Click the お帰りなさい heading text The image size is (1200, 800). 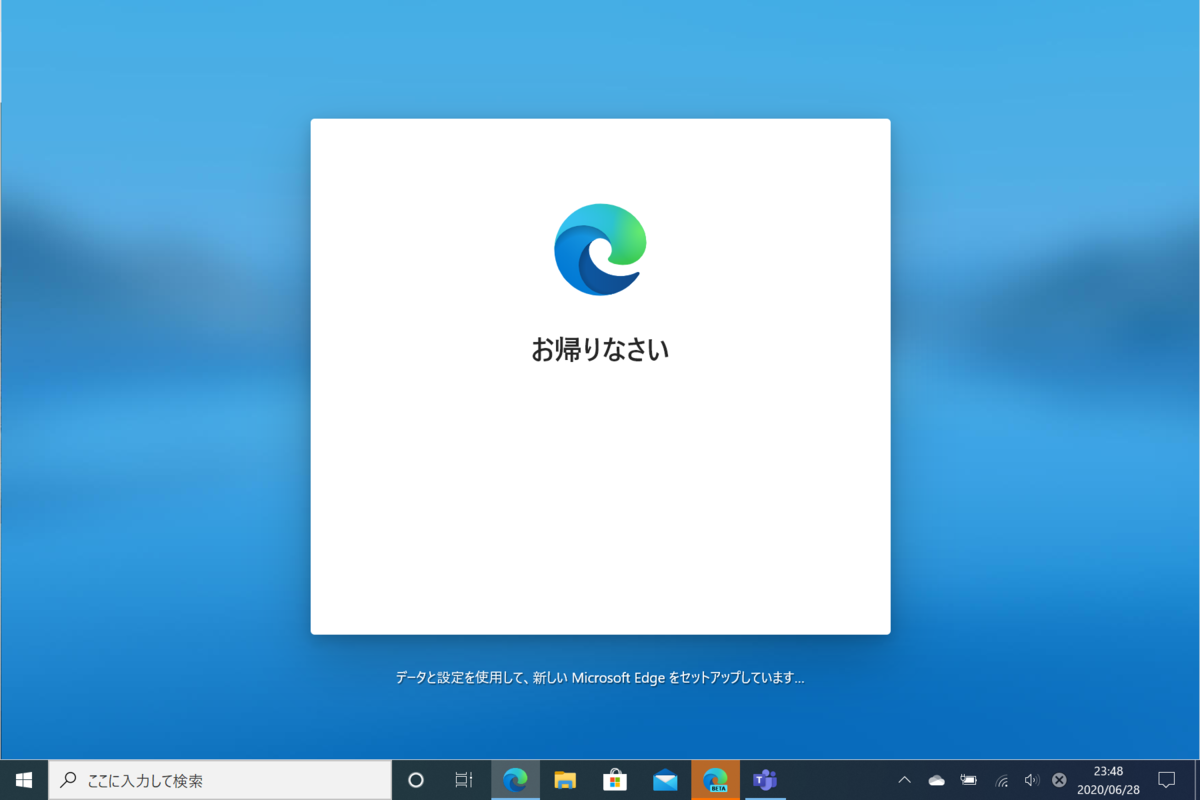(x=600, y=349)
